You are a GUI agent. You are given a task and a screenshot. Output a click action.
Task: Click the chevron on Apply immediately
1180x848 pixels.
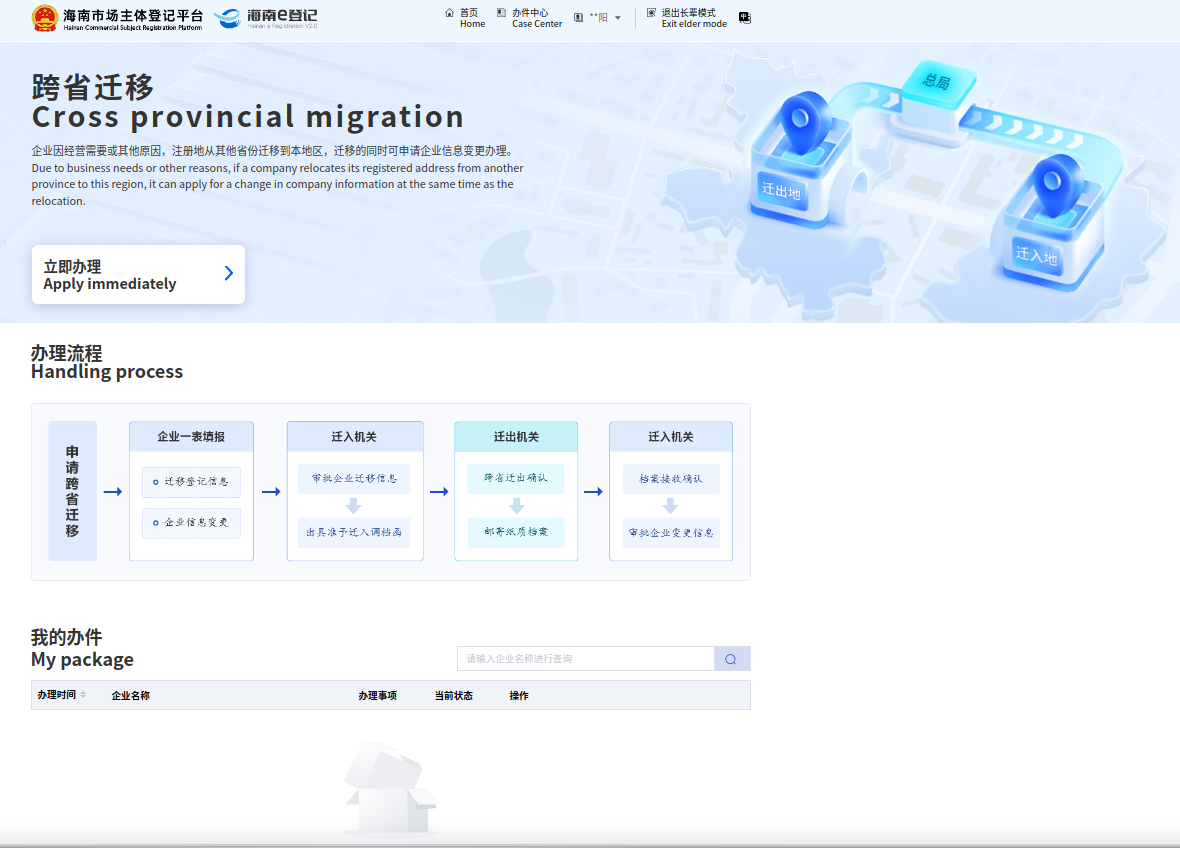pos(228,273)
